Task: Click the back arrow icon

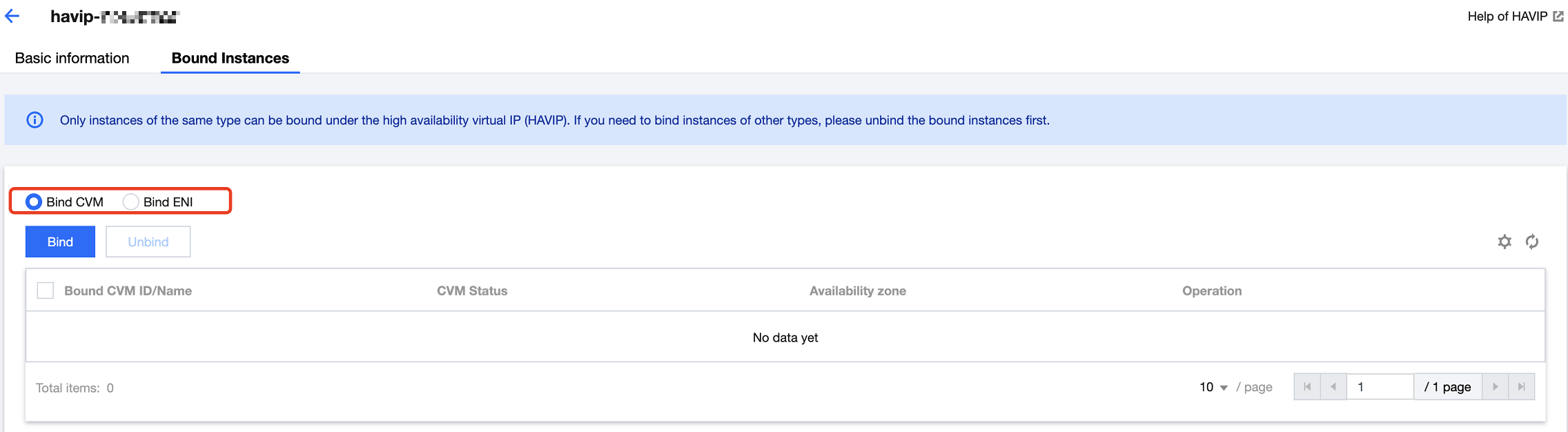Action: click(x=12, y=17)
